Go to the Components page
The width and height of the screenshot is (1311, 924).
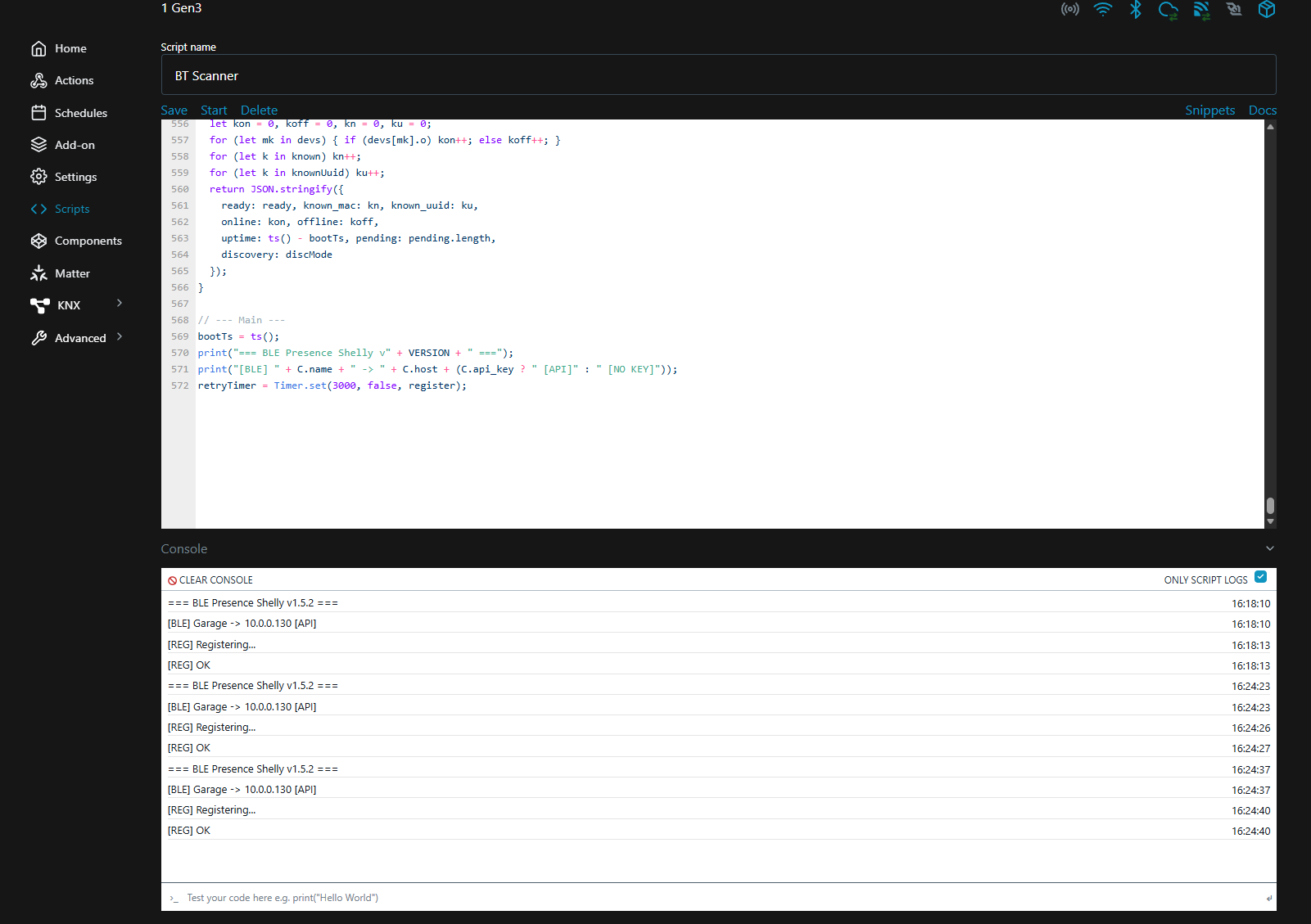[88, 241]
